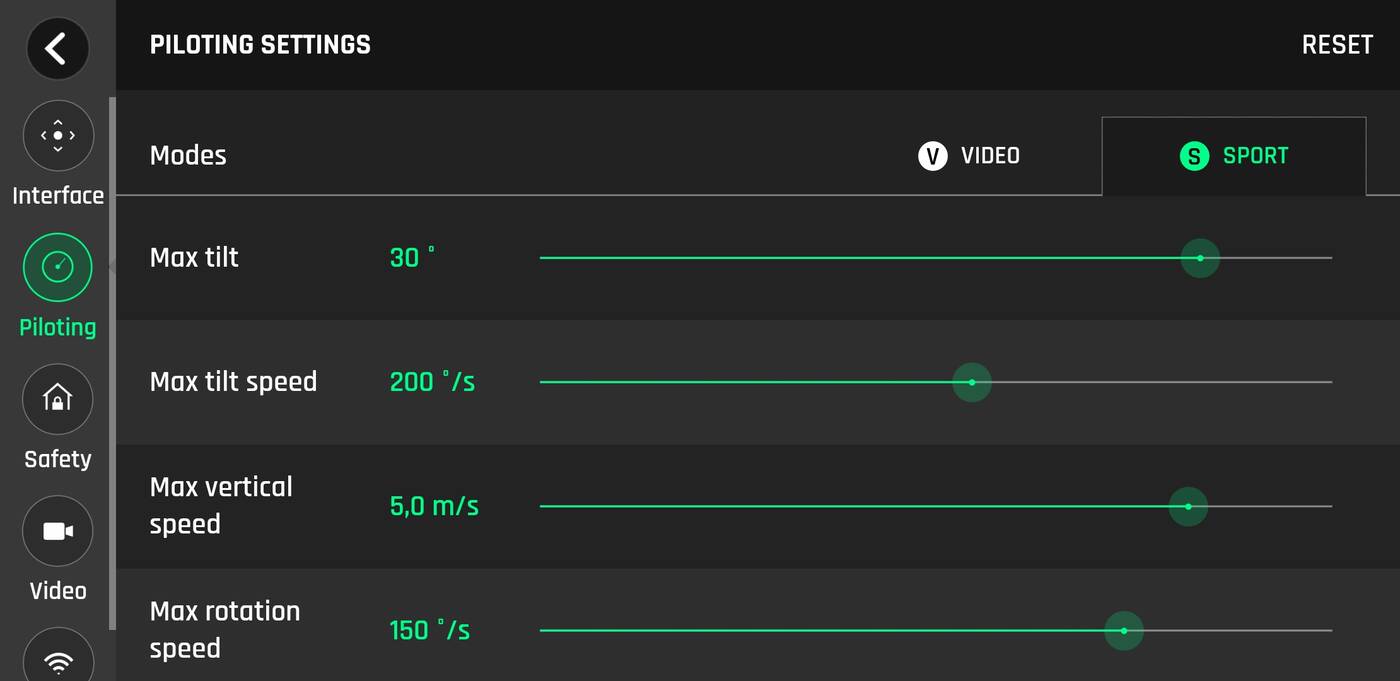Click the Max rotation speed slider handle
The width and height of the screenshot is (1400, 681).
1124,631
